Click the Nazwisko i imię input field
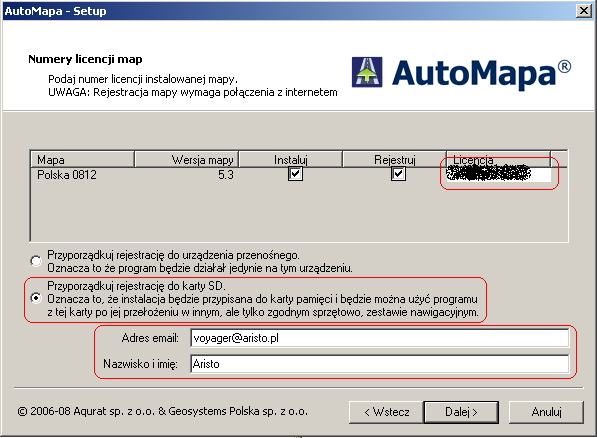 pos(379,364)
